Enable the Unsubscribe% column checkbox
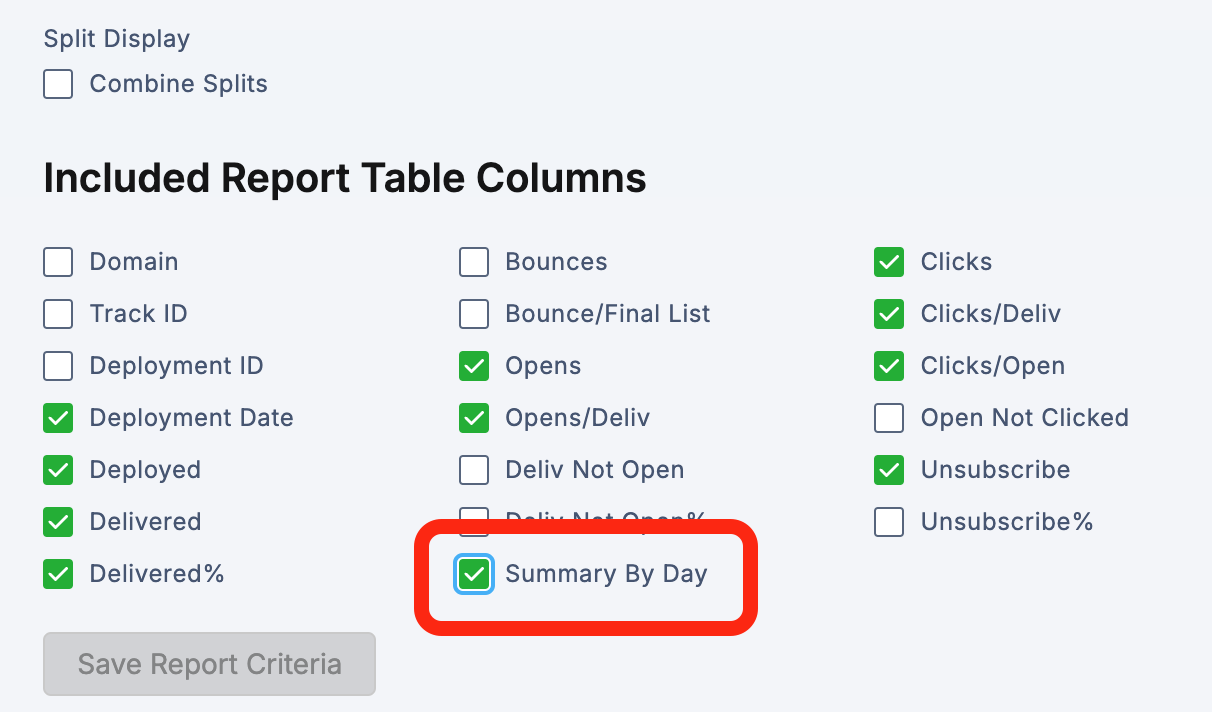1212x712 pixels. [889, 522]
